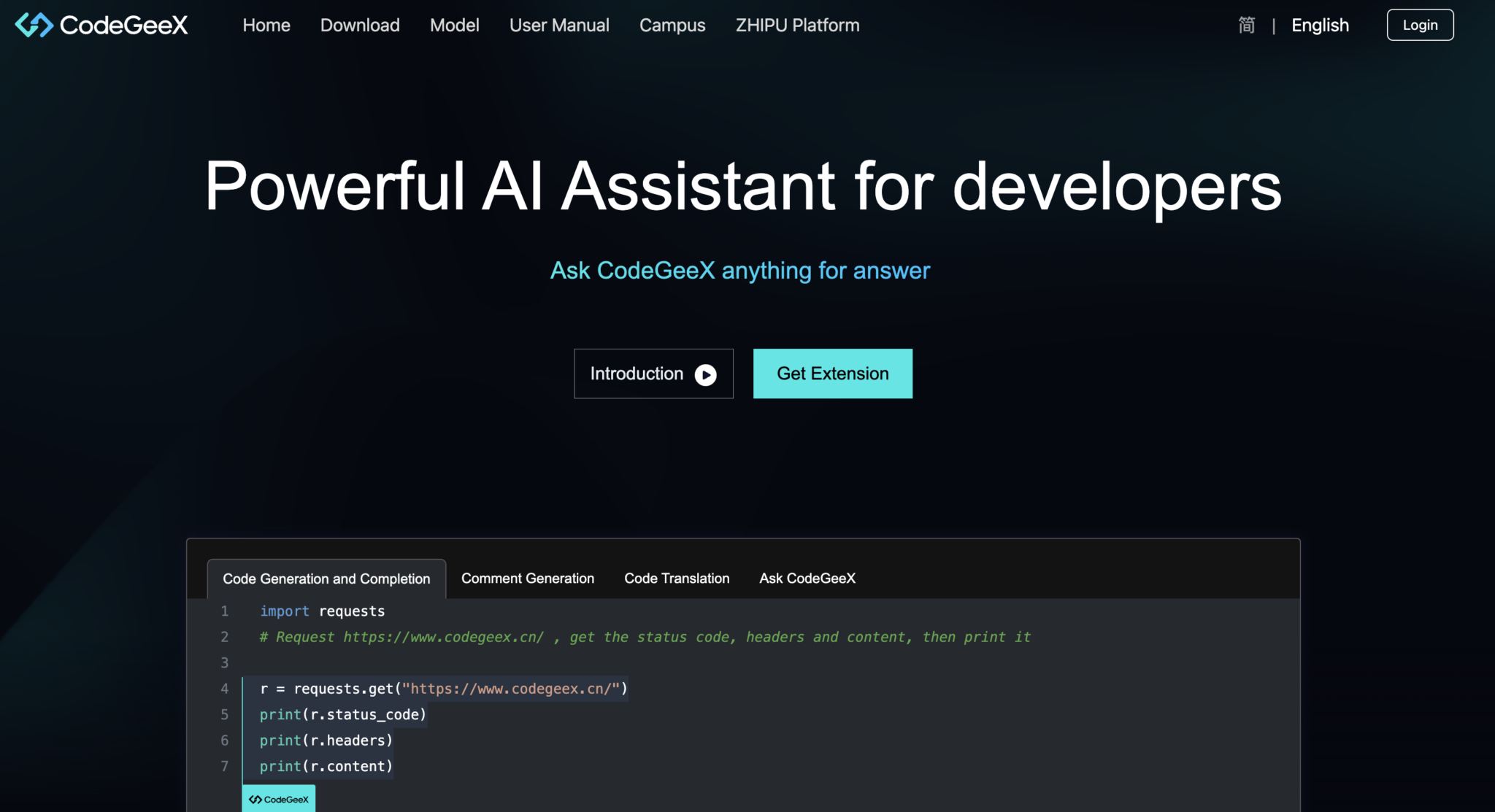Screen dimensions: 1495x812
Task: Open the ZHIPU Platform menu
Action: 797,25
